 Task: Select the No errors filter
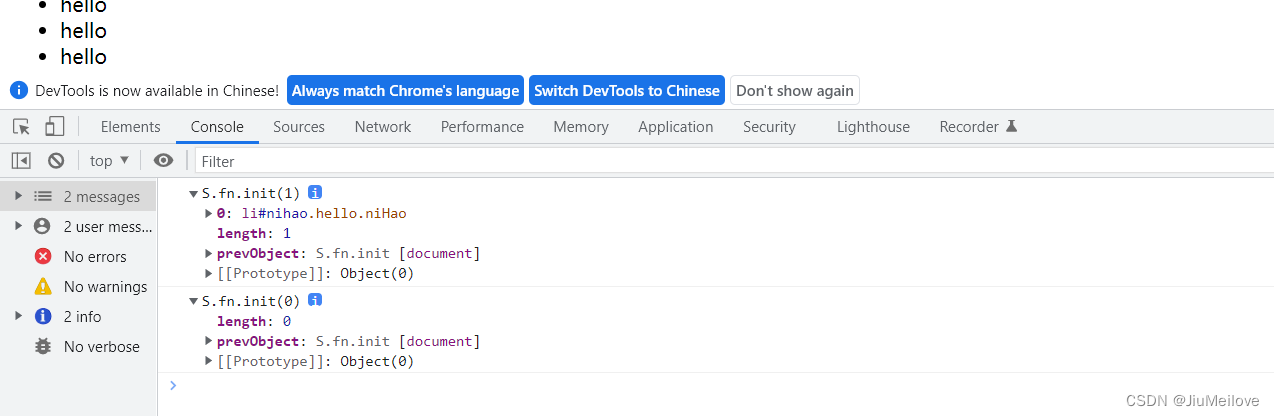(x=94, y=257)
